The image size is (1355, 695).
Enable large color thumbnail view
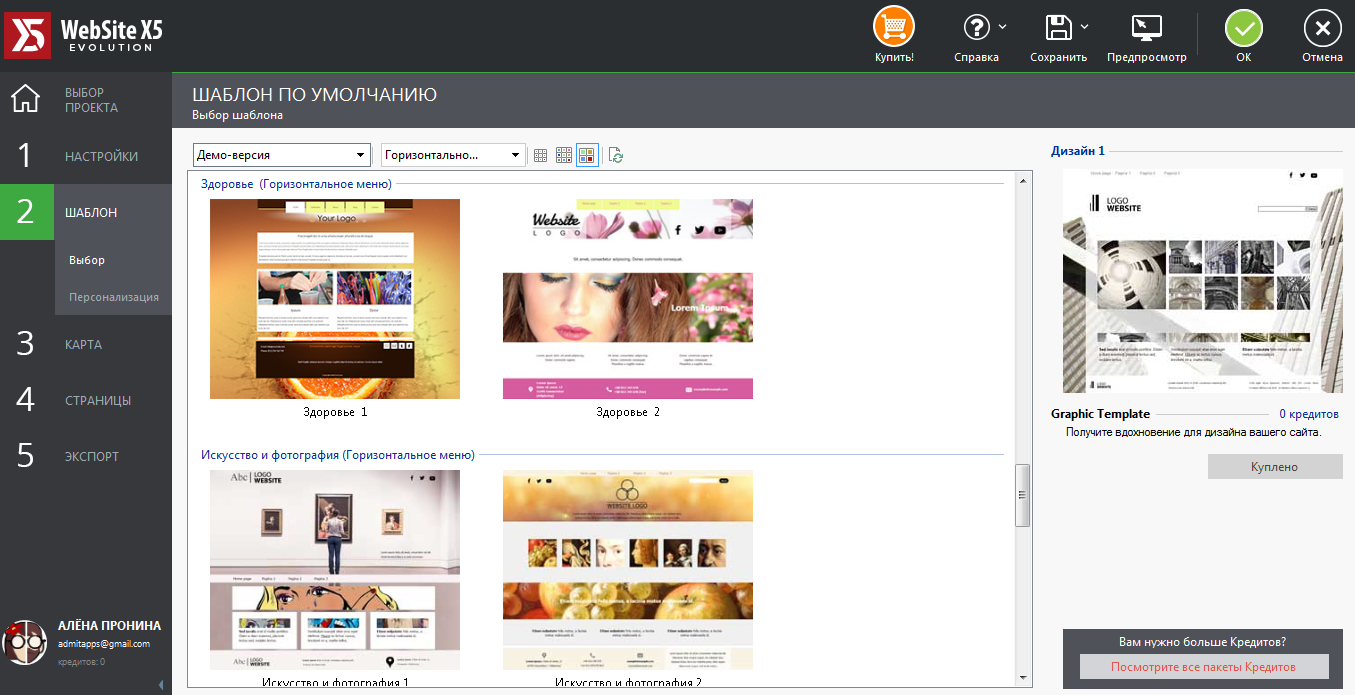(x=589, y=154)
